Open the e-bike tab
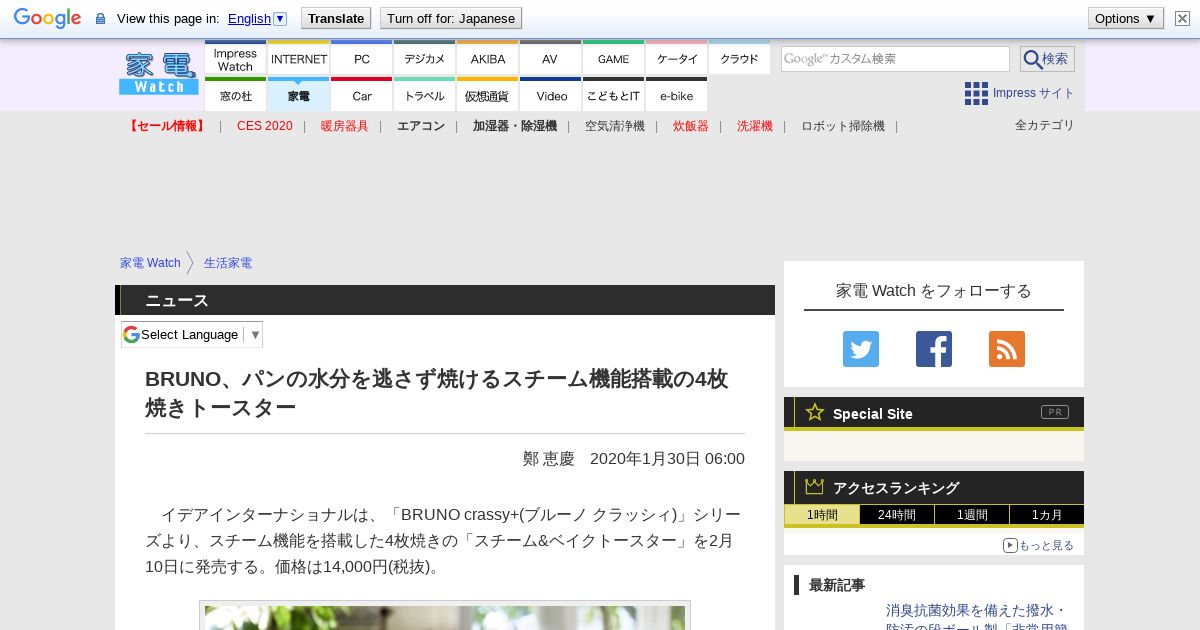This screenshot has width=1200, height=630. [676, 95]
